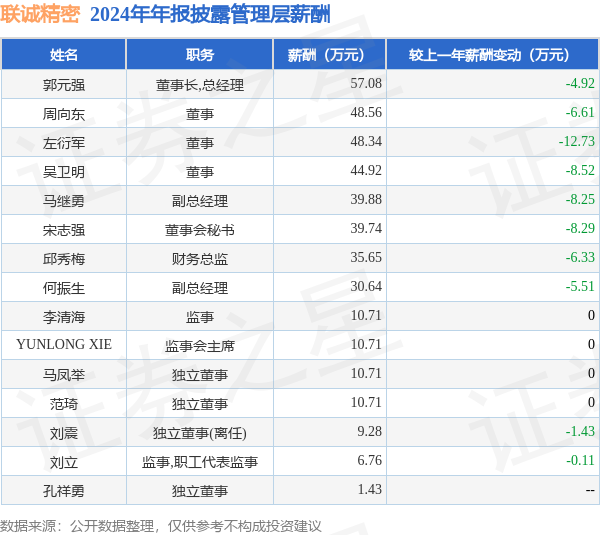Click the name cell 左衍军
The width and height of the screenshot is (600, 535).
(64, 143)
